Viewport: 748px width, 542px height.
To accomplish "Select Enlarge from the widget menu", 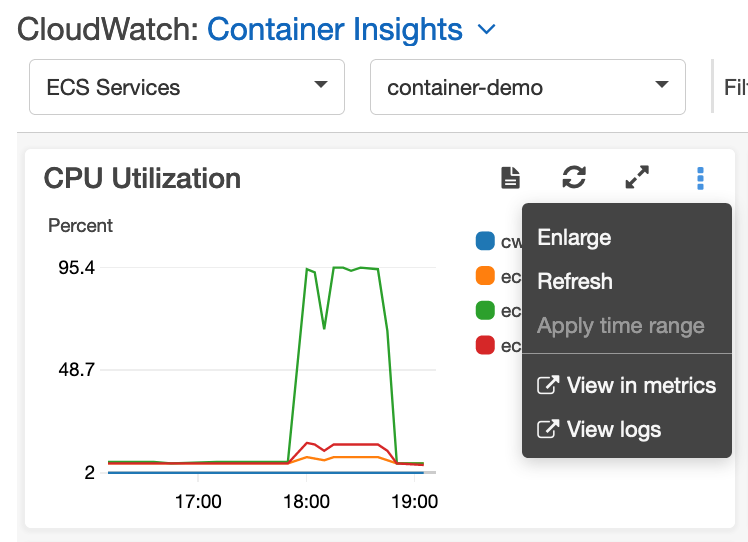I will 574,237.
